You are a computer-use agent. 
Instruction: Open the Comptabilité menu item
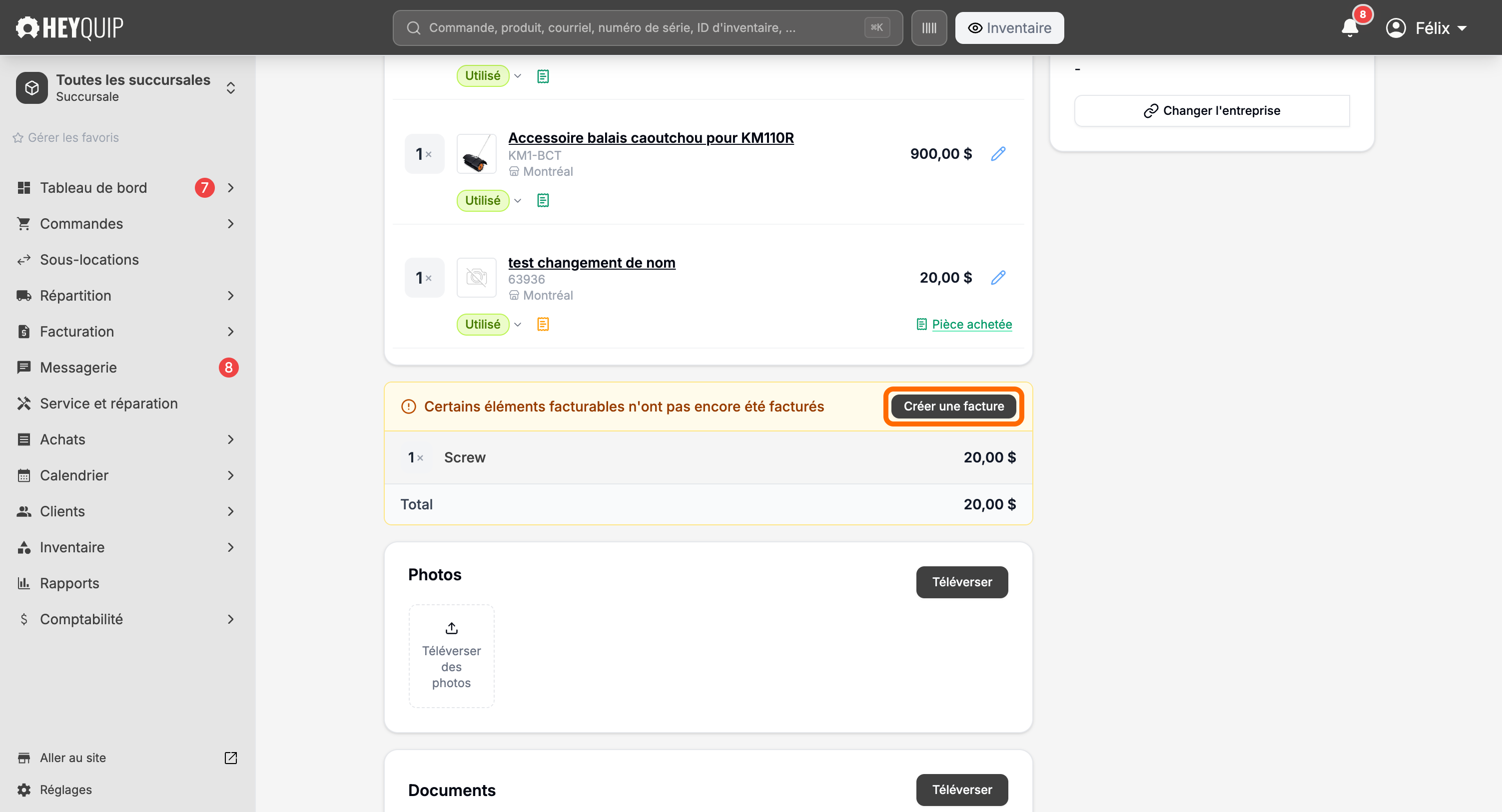(127, 619)
